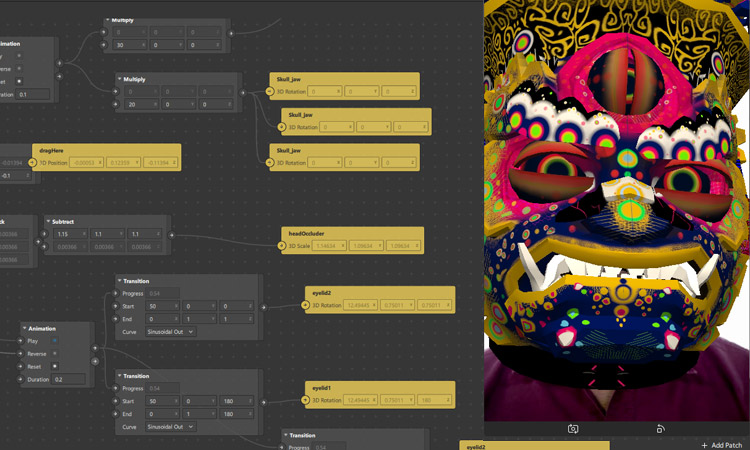This screenshot has height=450, width=750.
Task: Click the Reset input port on Animation node
Action: (20, 367)
